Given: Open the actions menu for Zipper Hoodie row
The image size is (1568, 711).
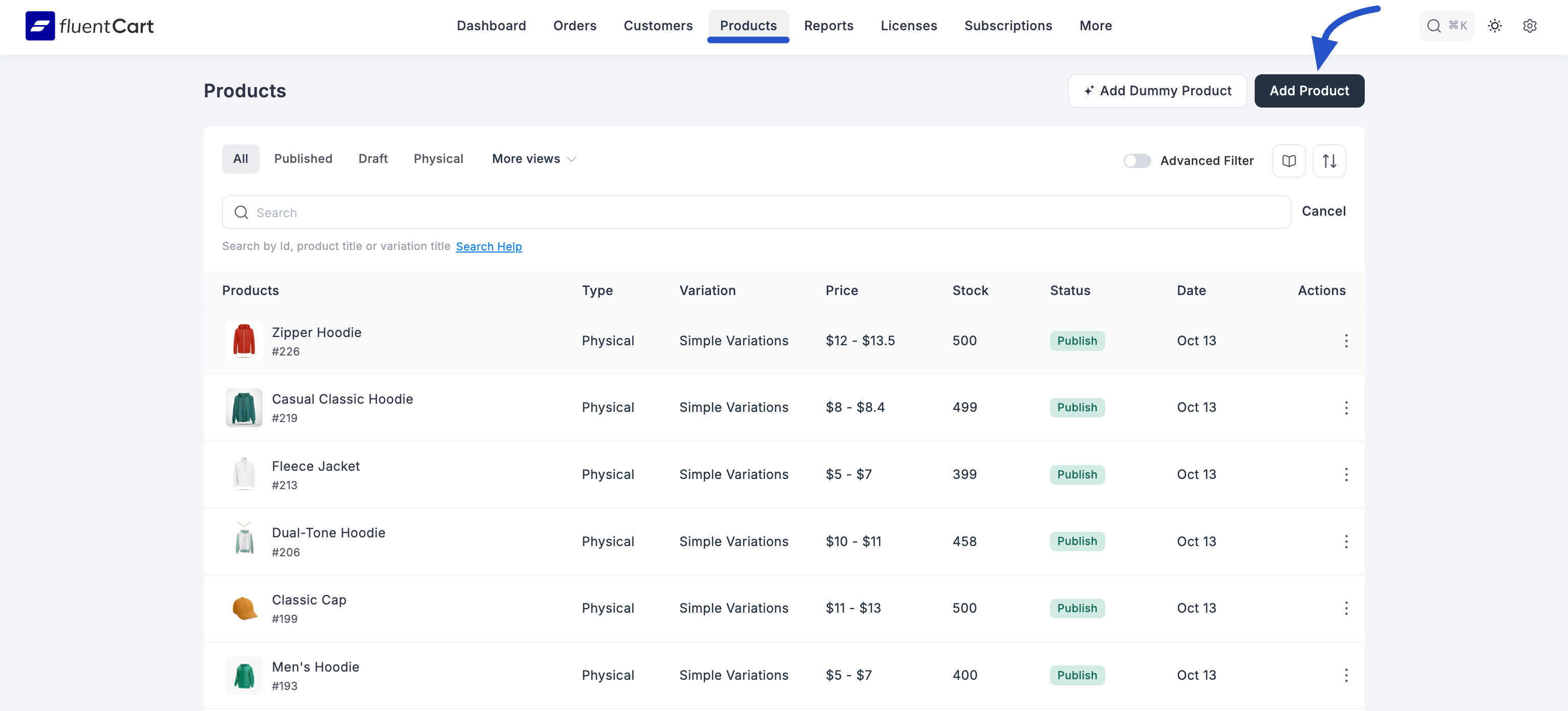Looking at the screenshot, I should 1346,341.
